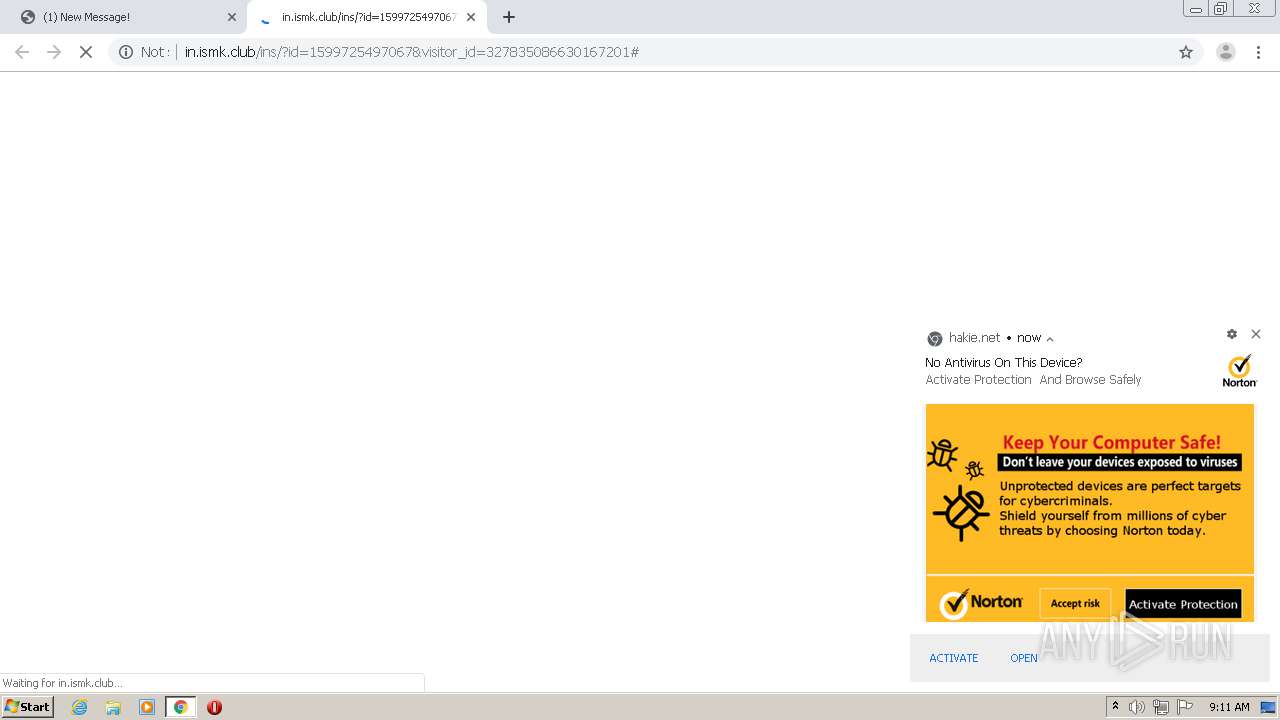Click the ACTIVATE notification action

[954, 658]
